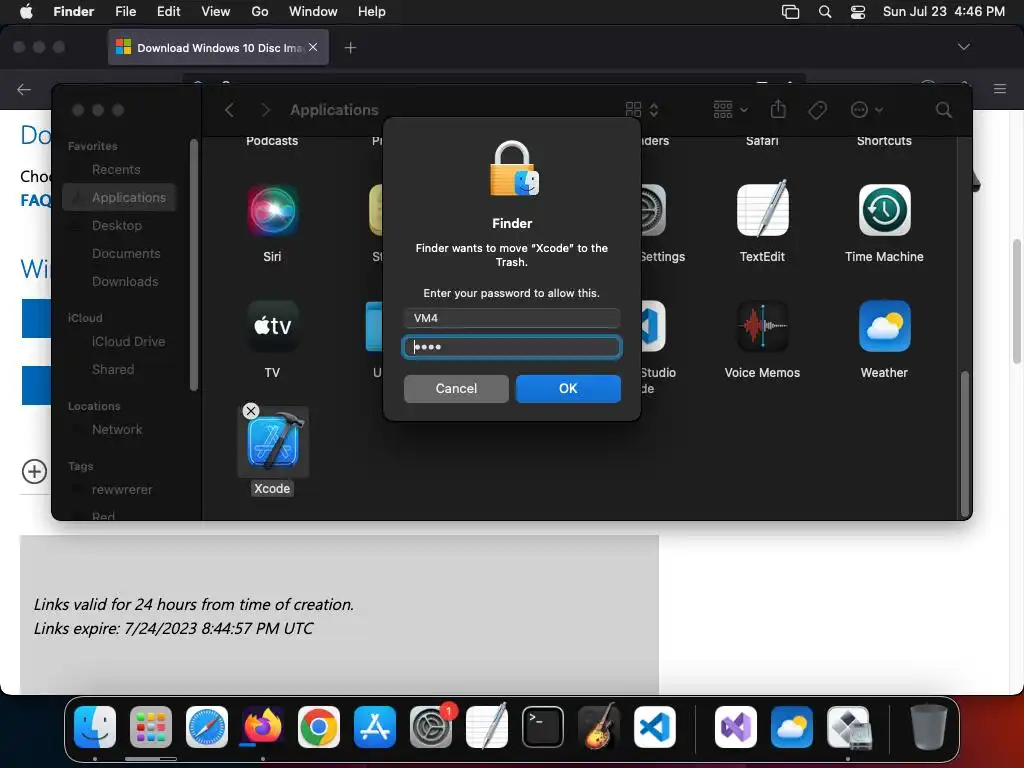Image resolution: width=1024 pixels, height=768 pixels.
Task: Open a new browser tab
Action: click(x=351, y=48)
